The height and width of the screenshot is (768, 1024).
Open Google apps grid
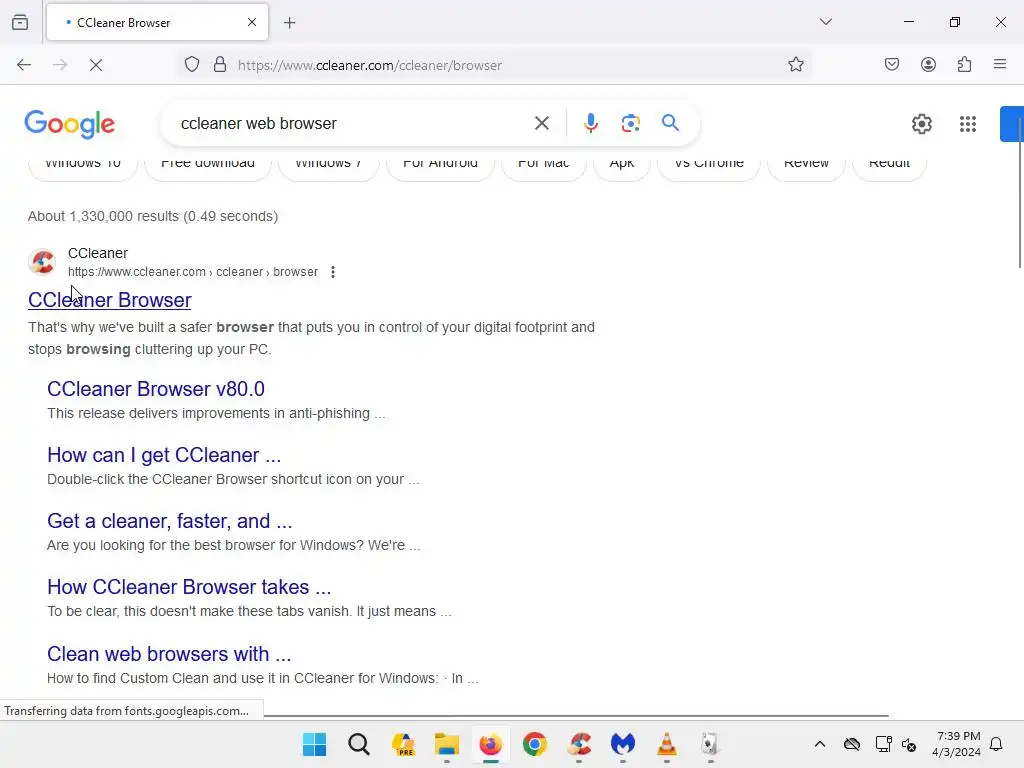(968, 123)
